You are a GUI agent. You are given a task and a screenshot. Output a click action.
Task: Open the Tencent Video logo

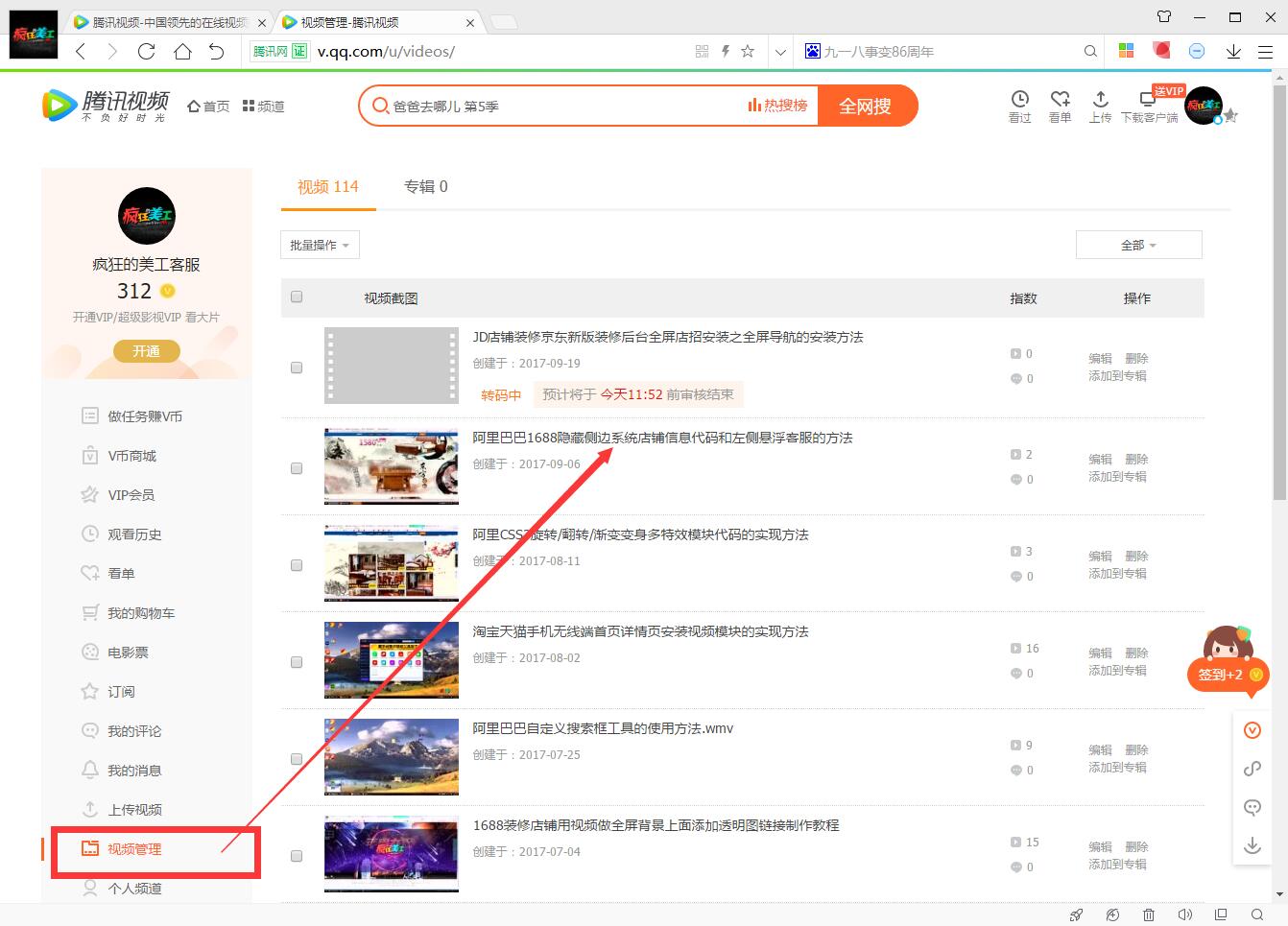(106, 106)
